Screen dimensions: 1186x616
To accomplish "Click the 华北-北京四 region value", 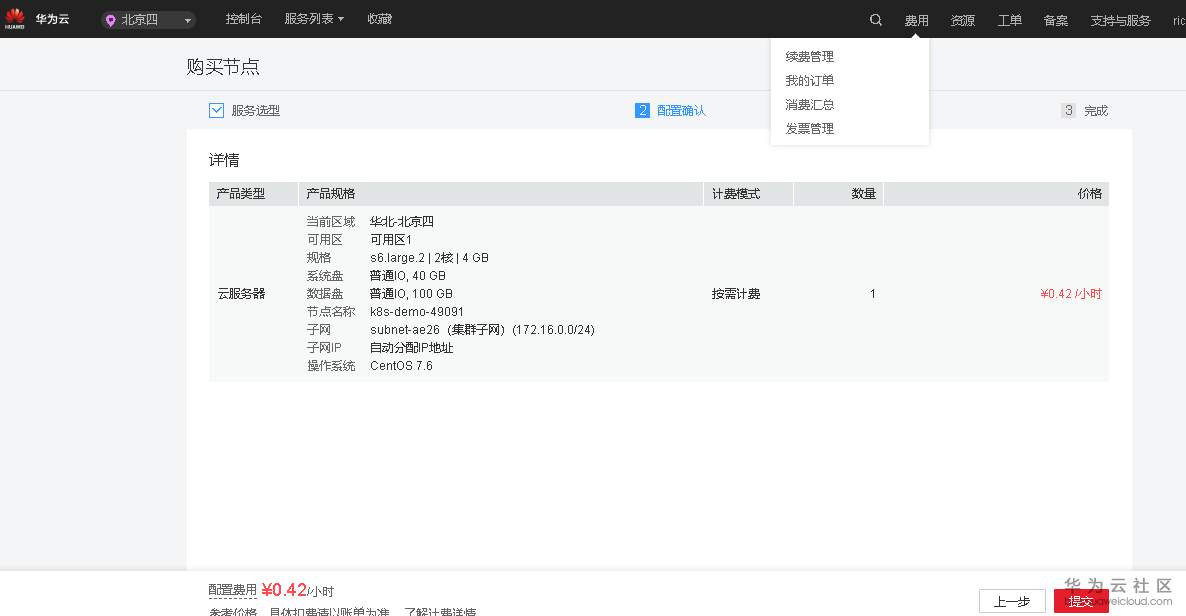I will [402, 222].
